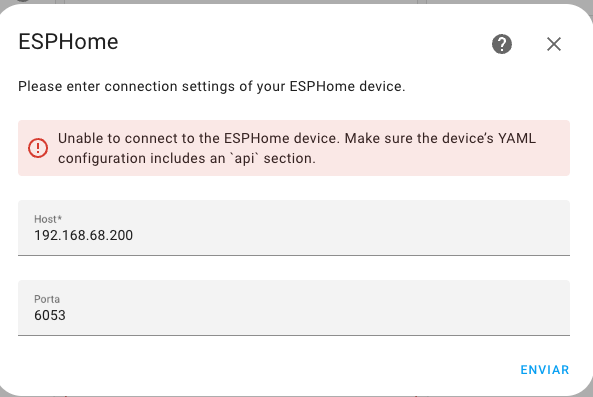Close the ESPHome dialog with the X
593x397 pixels.
click(x=554, y=44)
